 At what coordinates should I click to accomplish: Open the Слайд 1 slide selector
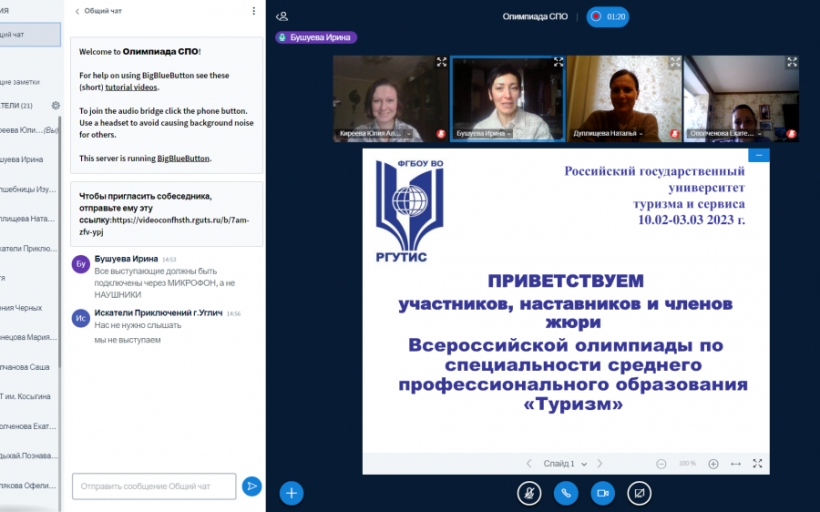[x=565, y=464]
